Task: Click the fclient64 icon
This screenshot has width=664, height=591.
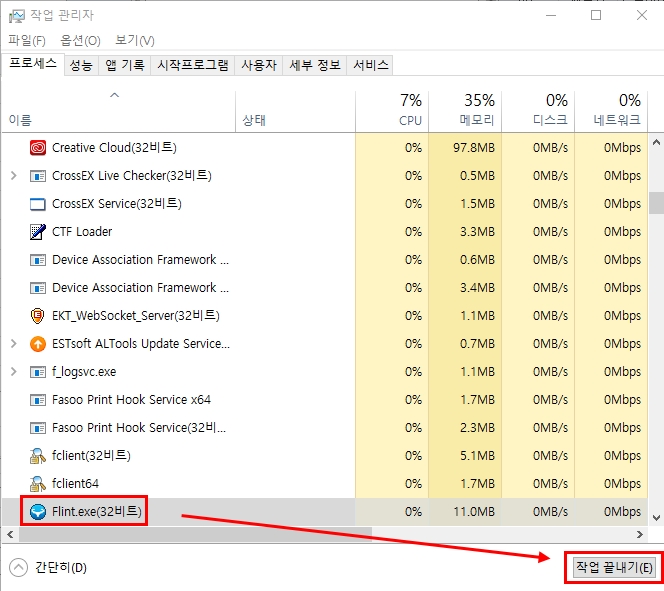Action: pos(38,484)
